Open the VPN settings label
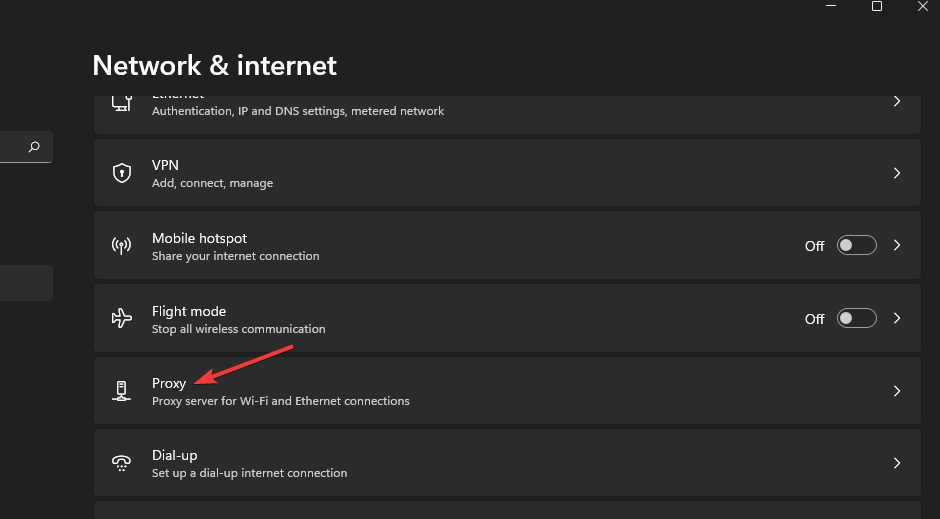Screen dimensions: 940x519 [165, 165]
